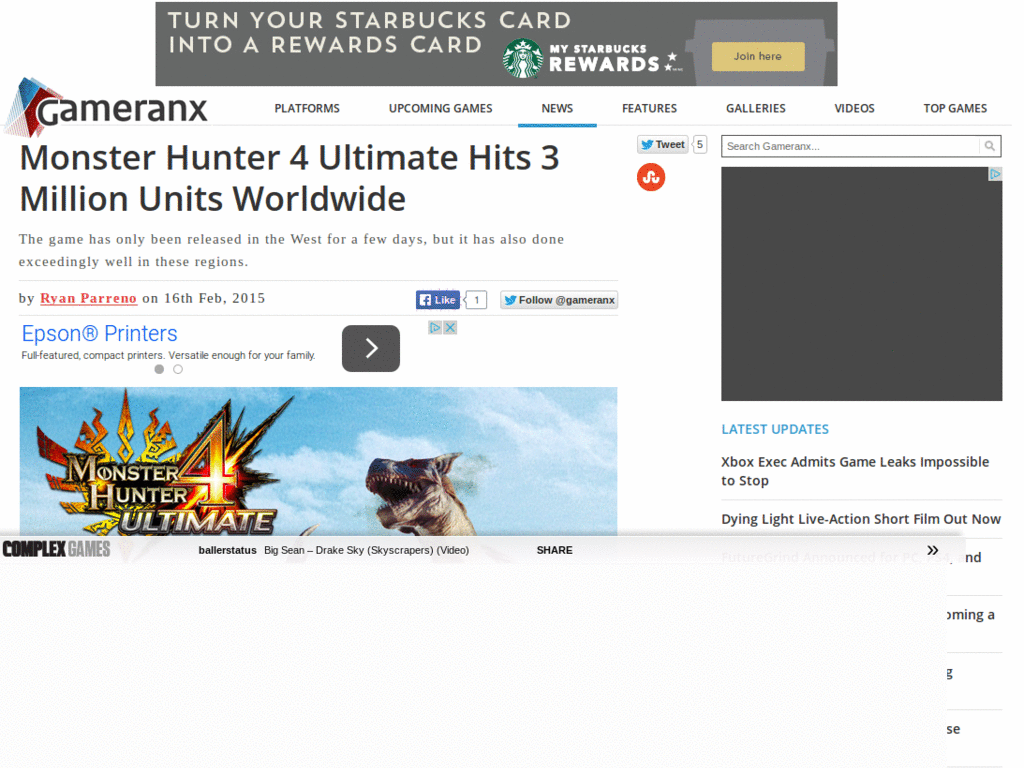Open the Top Games section

click(955, 108)
